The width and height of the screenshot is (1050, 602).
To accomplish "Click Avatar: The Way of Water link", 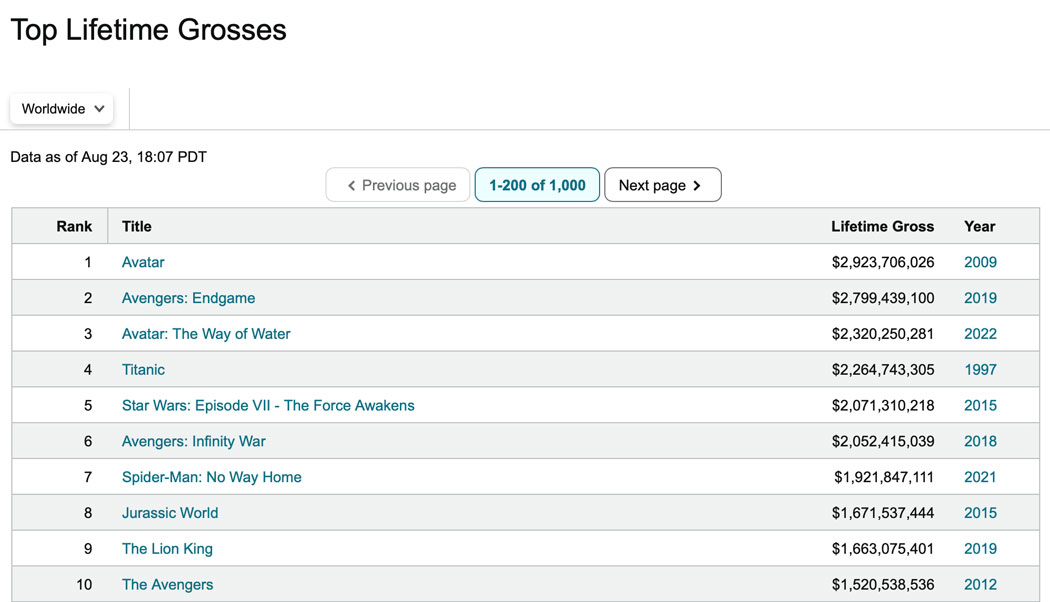I will 206,334.
